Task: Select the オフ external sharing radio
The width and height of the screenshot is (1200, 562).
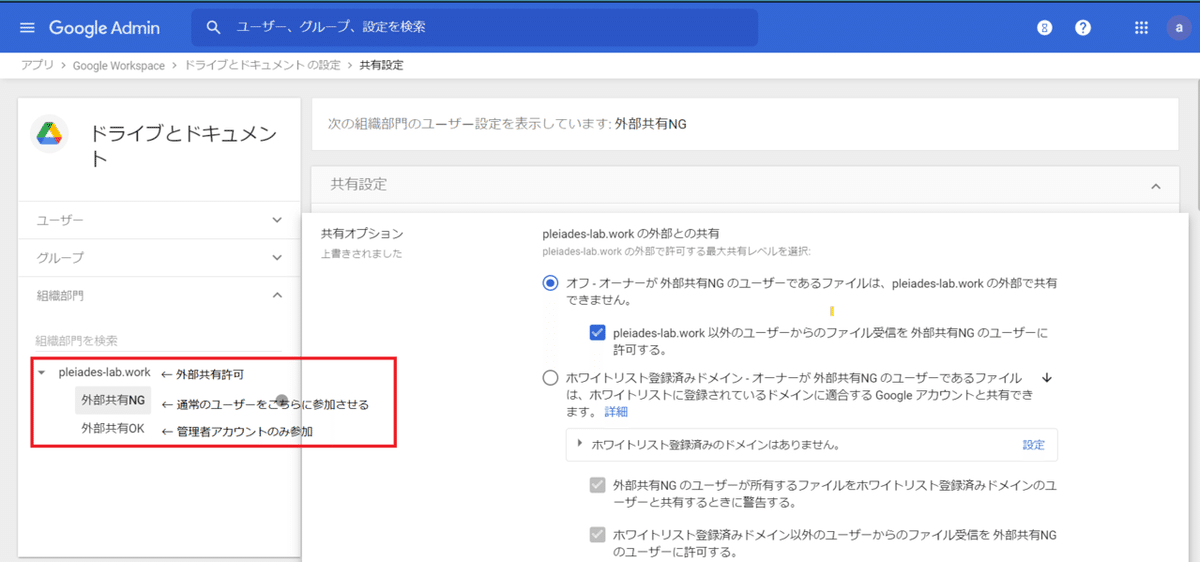Action: (x=550, y=284)
